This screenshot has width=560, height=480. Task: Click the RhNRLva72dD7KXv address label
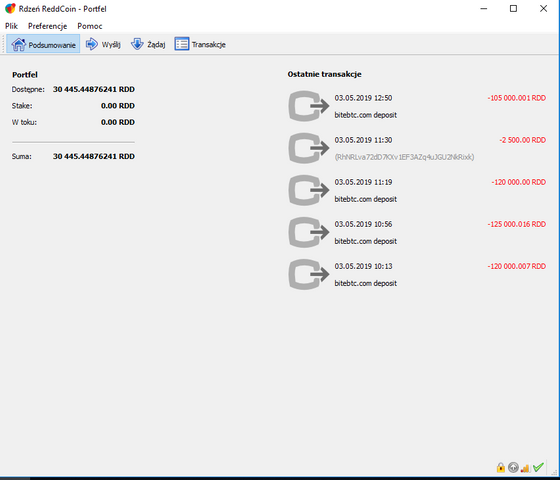coord(404,157)
